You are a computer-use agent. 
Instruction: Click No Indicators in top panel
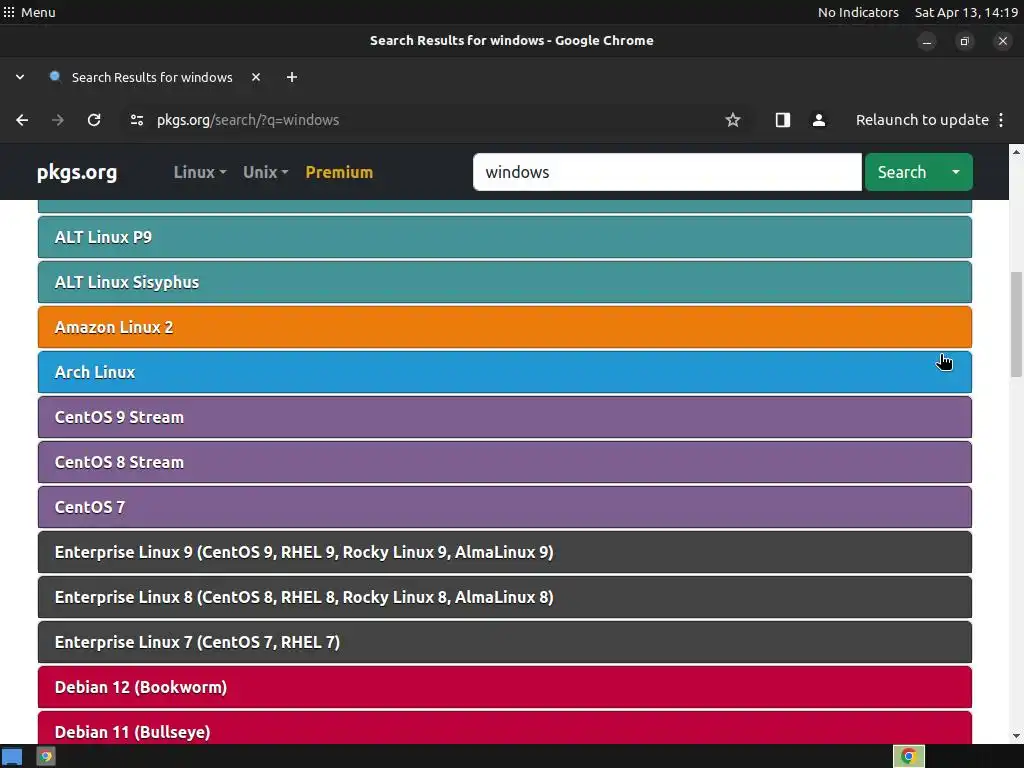point(858,12)
